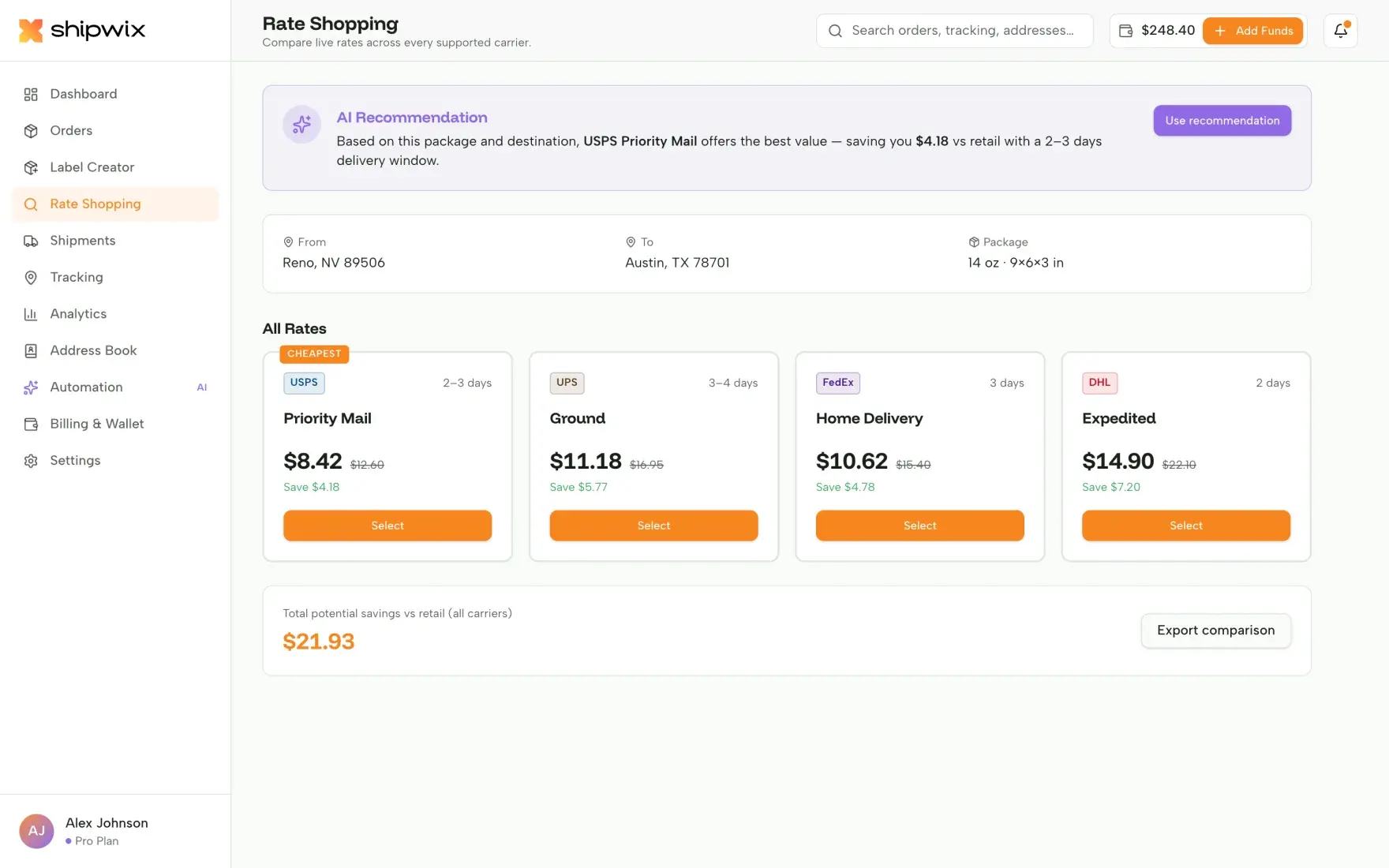The height and width of the screenshot is (868, 1389).
Task: Click the $10.62 Home Delivery price
Action: point(852,462)
